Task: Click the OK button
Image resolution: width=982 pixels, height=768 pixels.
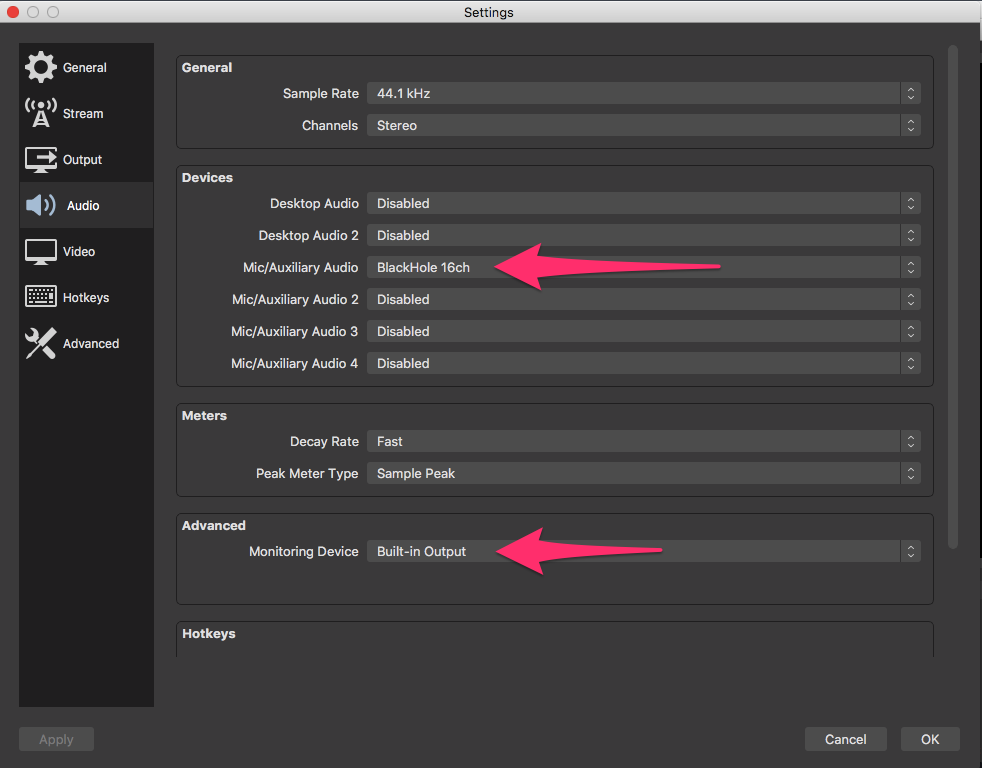Action: [930, 739]
